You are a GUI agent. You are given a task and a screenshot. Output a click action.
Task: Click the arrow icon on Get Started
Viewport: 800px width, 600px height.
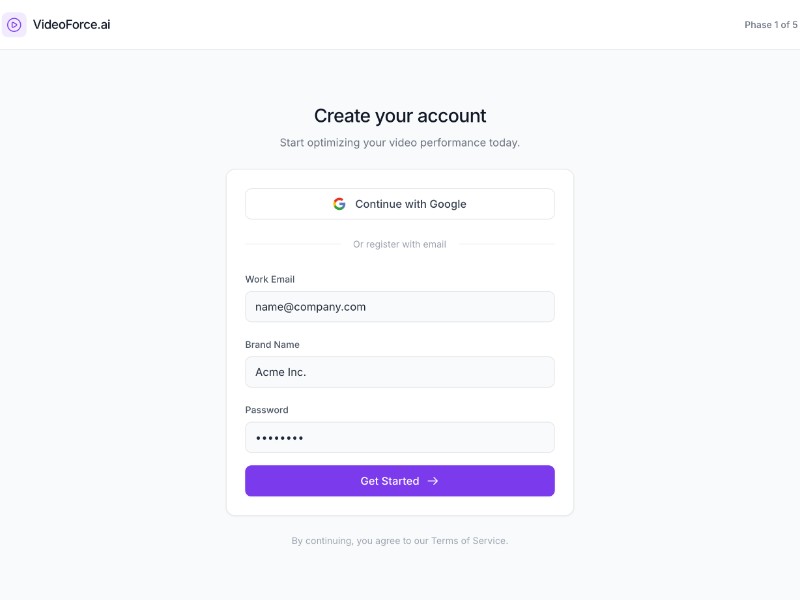pyautogui.click(x=433, y=481)
